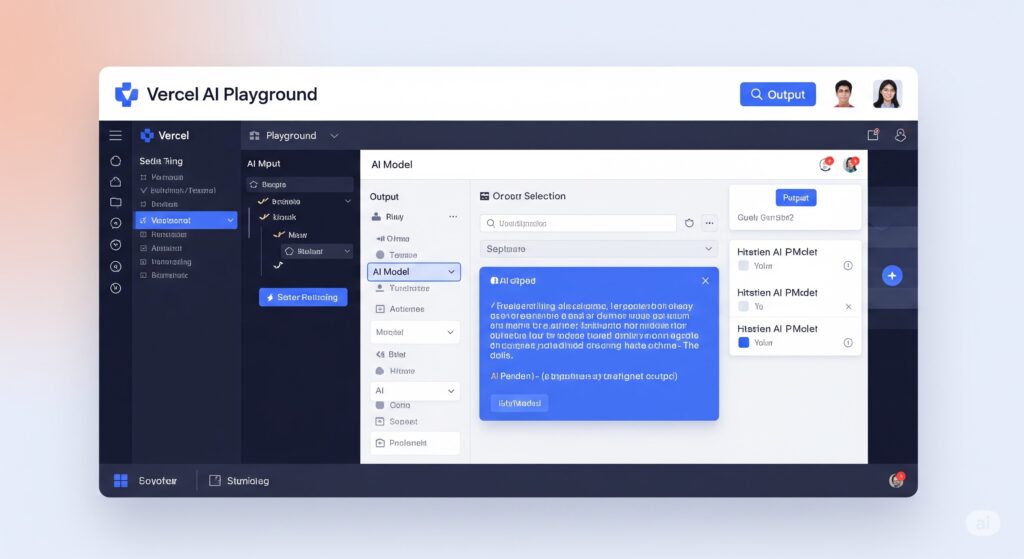The height and width of the screenshot is (559, 1024).
Task: Click the grid icon beside "Sovoter" in the bottom bar
Action: coord(121,481)
